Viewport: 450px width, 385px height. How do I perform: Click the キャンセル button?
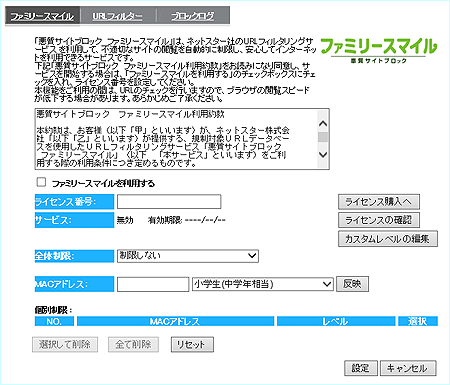[x=408, y=368]
